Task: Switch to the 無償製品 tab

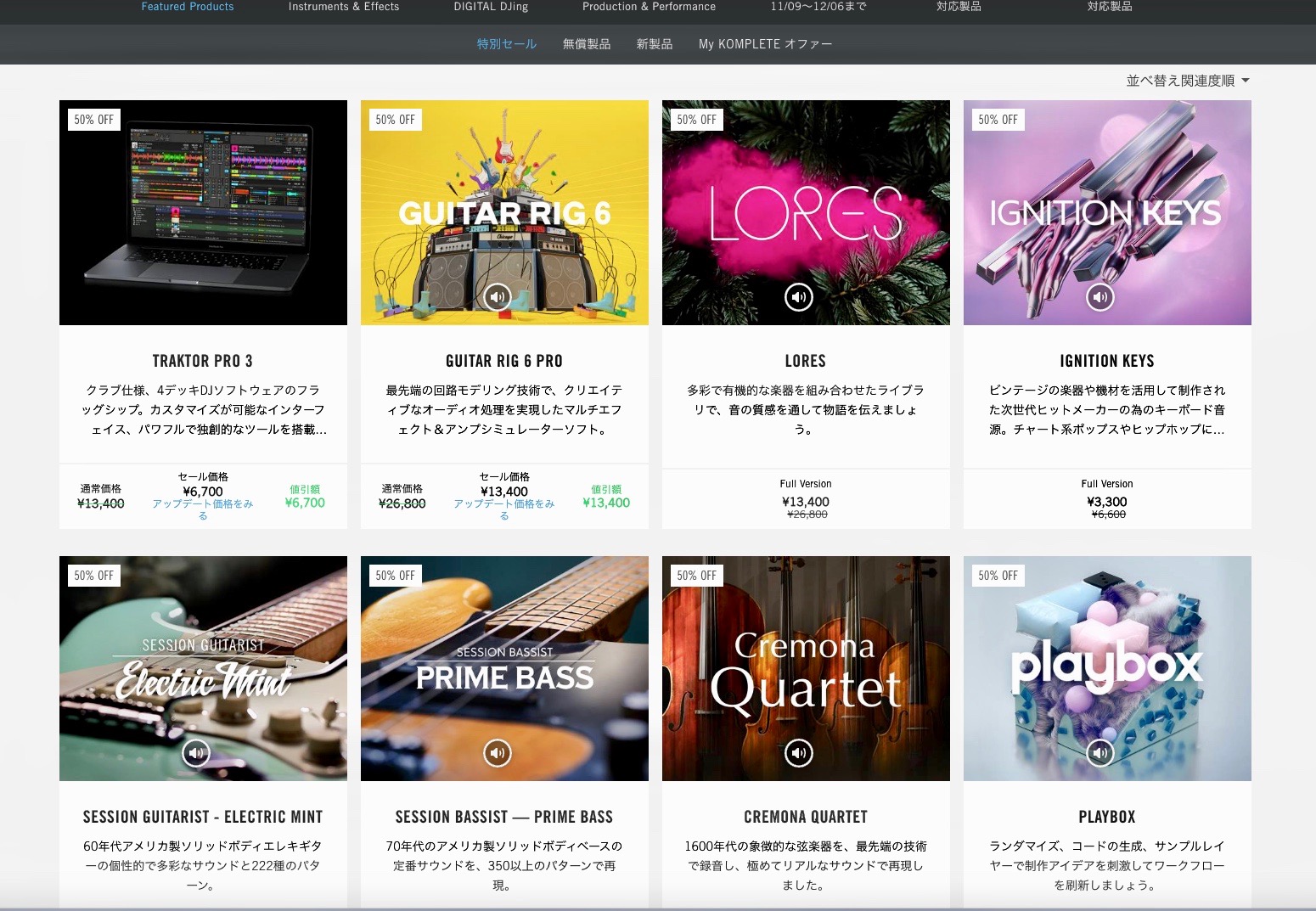Action: [x=587, y=44]
